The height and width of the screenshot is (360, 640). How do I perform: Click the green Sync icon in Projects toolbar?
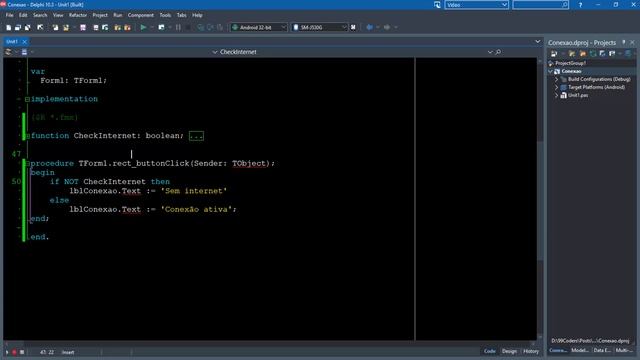(593, 54)
